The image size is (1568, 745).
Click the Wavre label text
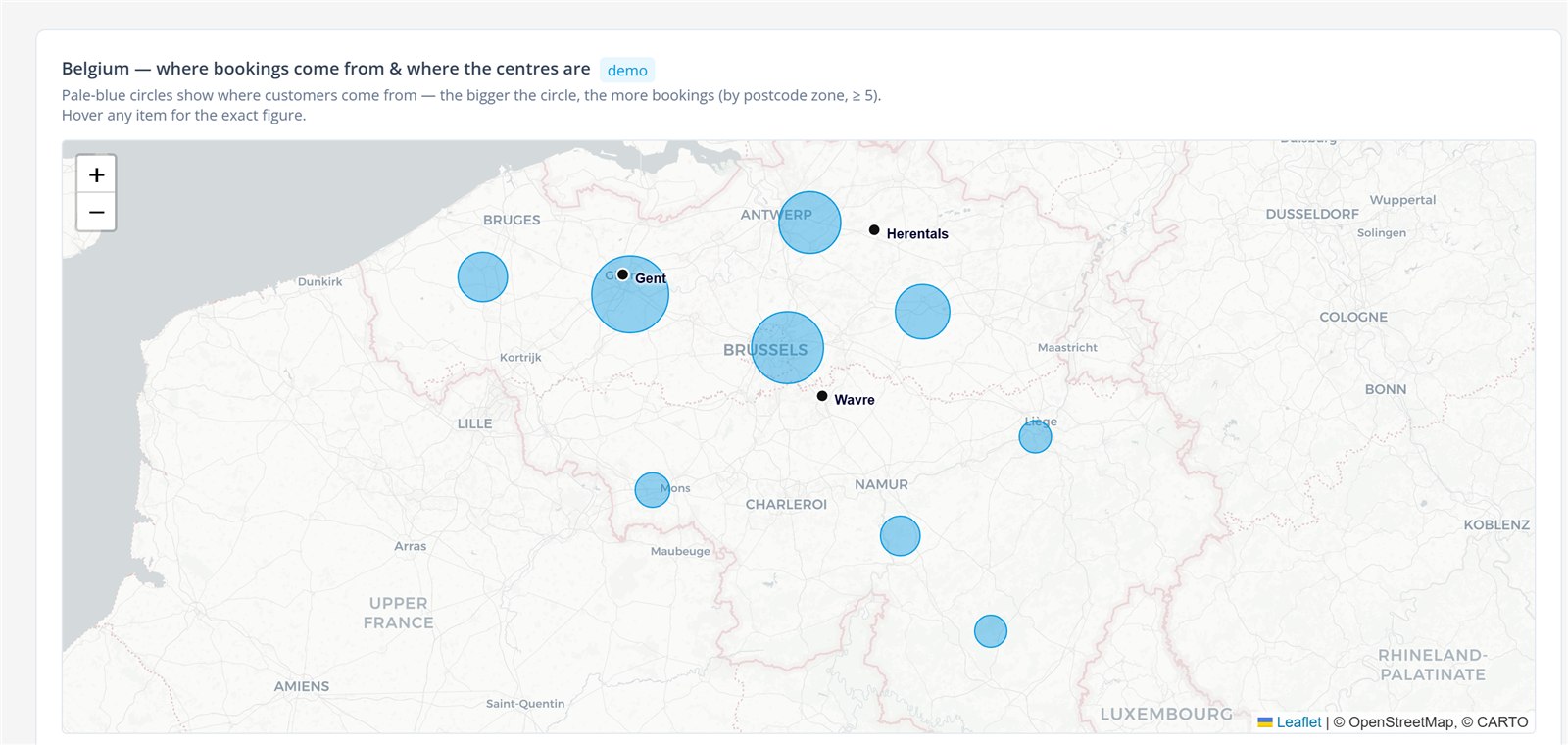855,400
